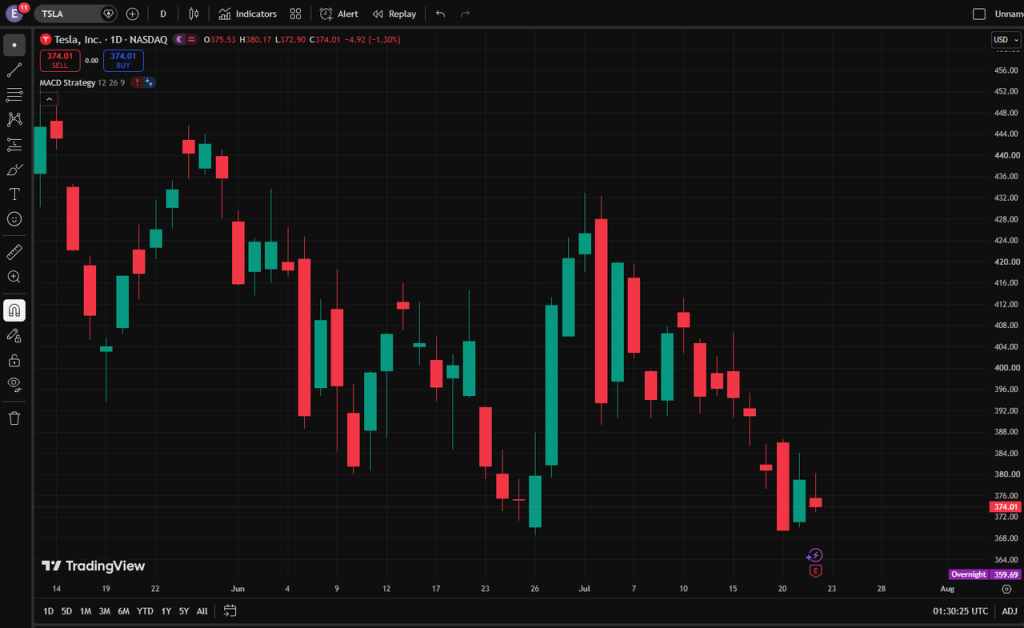Click the trash remove objects icon
Screen dimensions: 1024x628
click(14, 418)
